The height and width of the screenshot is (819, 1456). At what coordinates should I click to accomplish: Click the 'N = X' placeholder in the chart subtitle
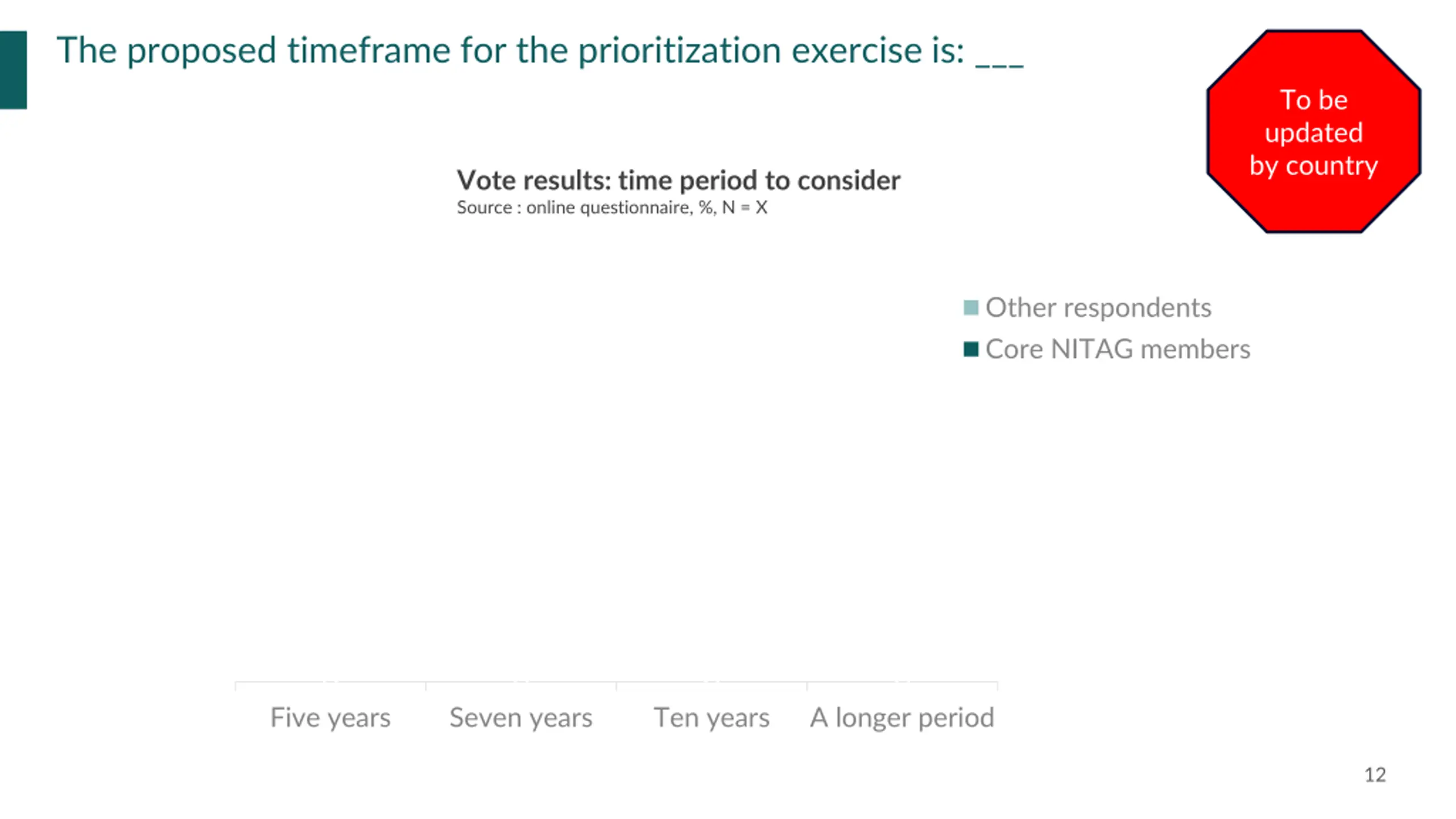click(x=744, y=208)
